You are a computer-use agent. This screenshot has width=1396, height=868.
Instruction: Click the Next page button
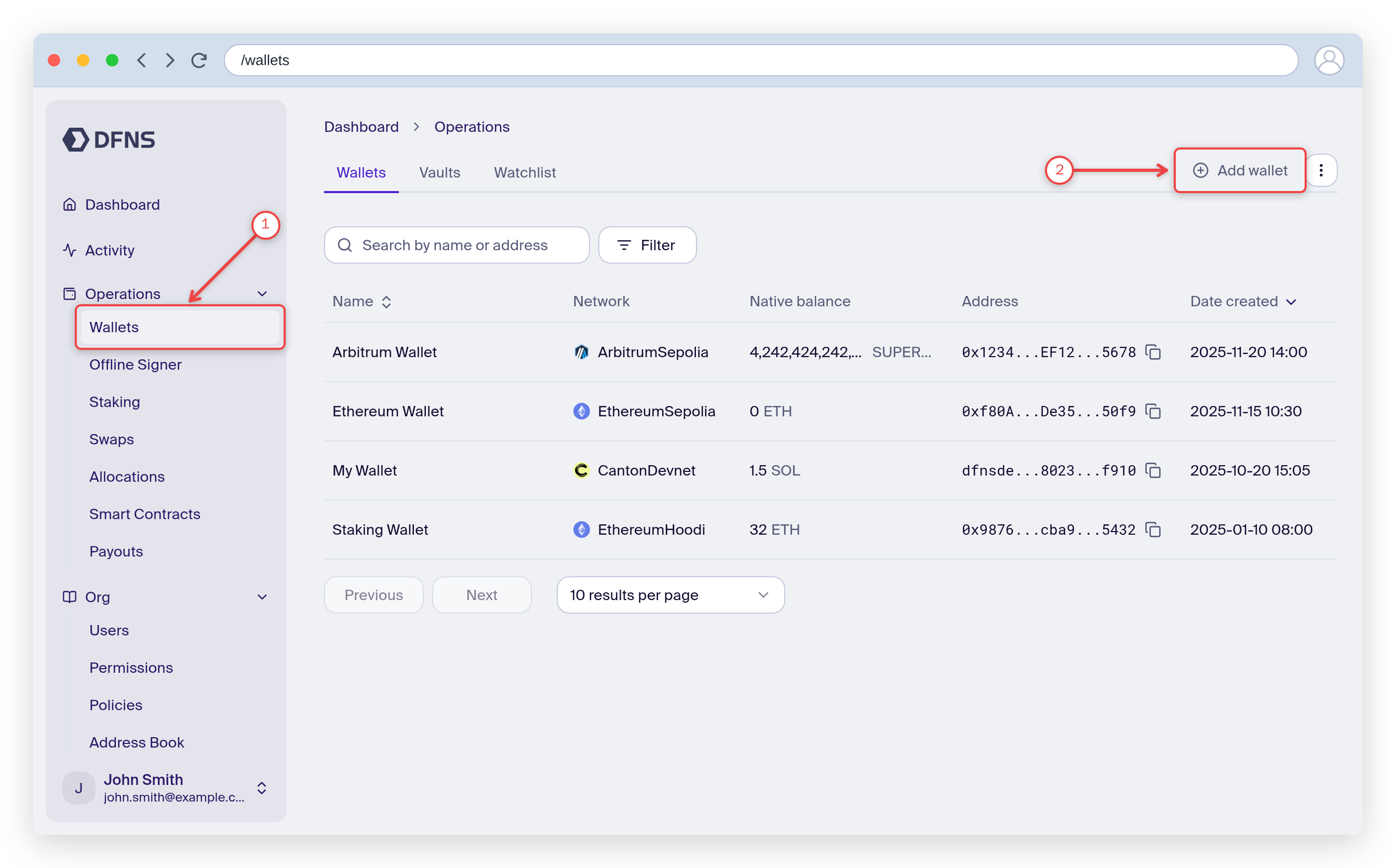click(x=482, y=595)
